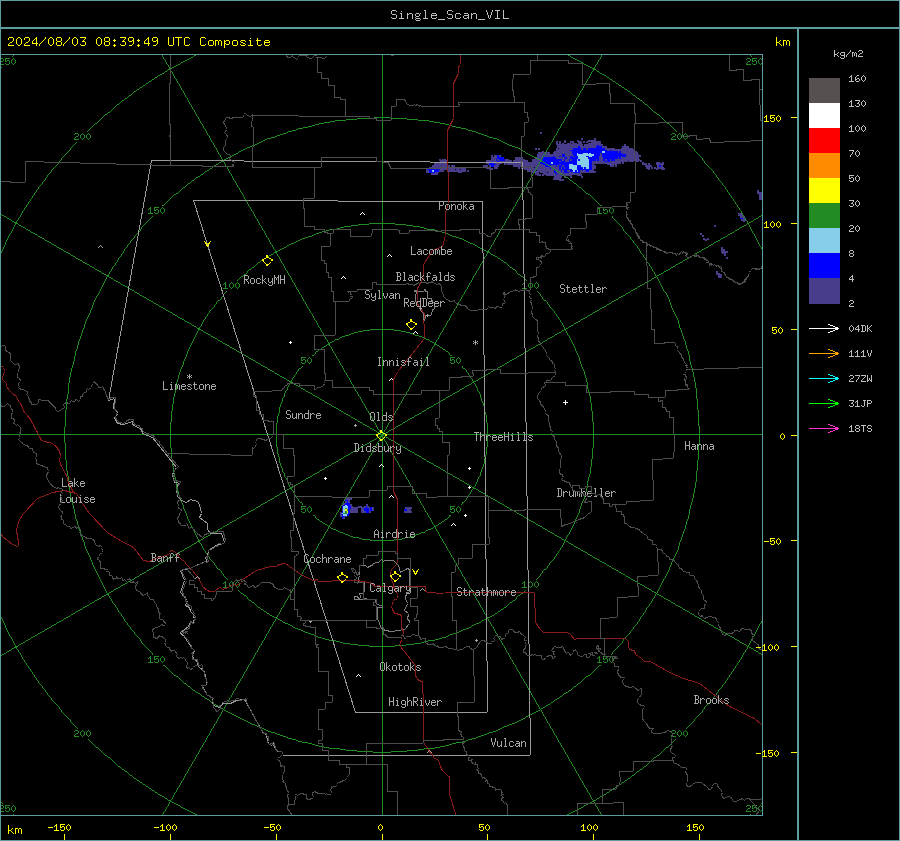Click the Blackfalds label

[425, 277]
